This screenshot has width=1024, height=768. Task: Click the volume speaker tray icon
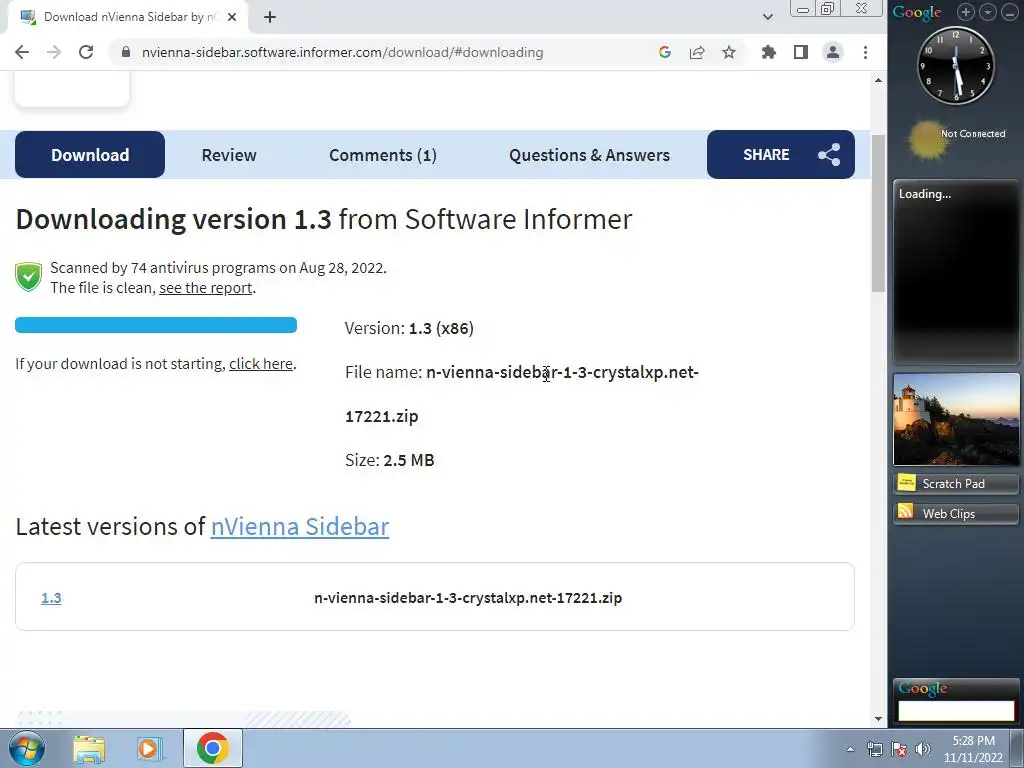click(x=923, y=749)
